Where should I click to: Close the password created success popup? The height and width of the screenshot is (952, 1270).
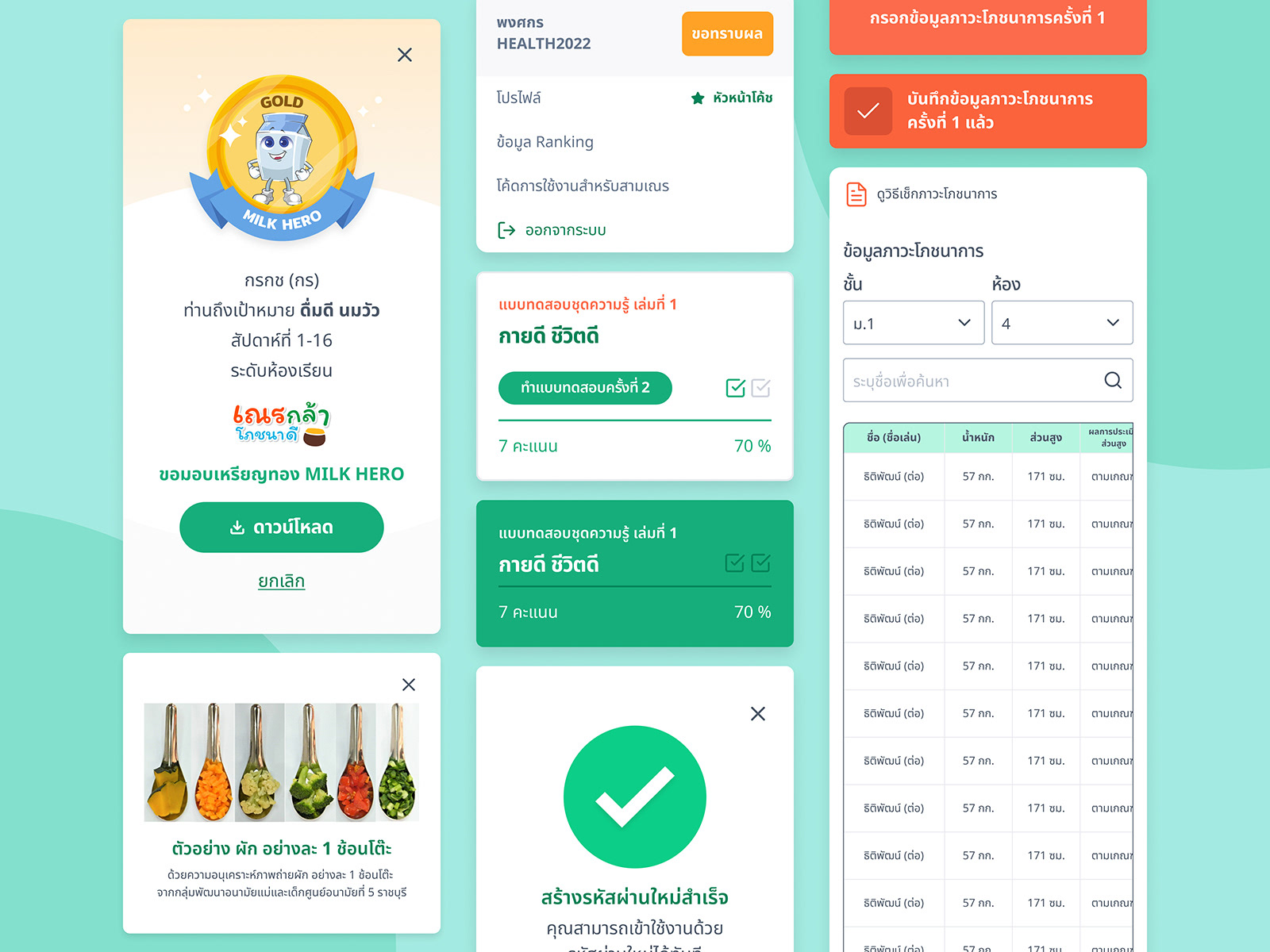tap(758, 714)
